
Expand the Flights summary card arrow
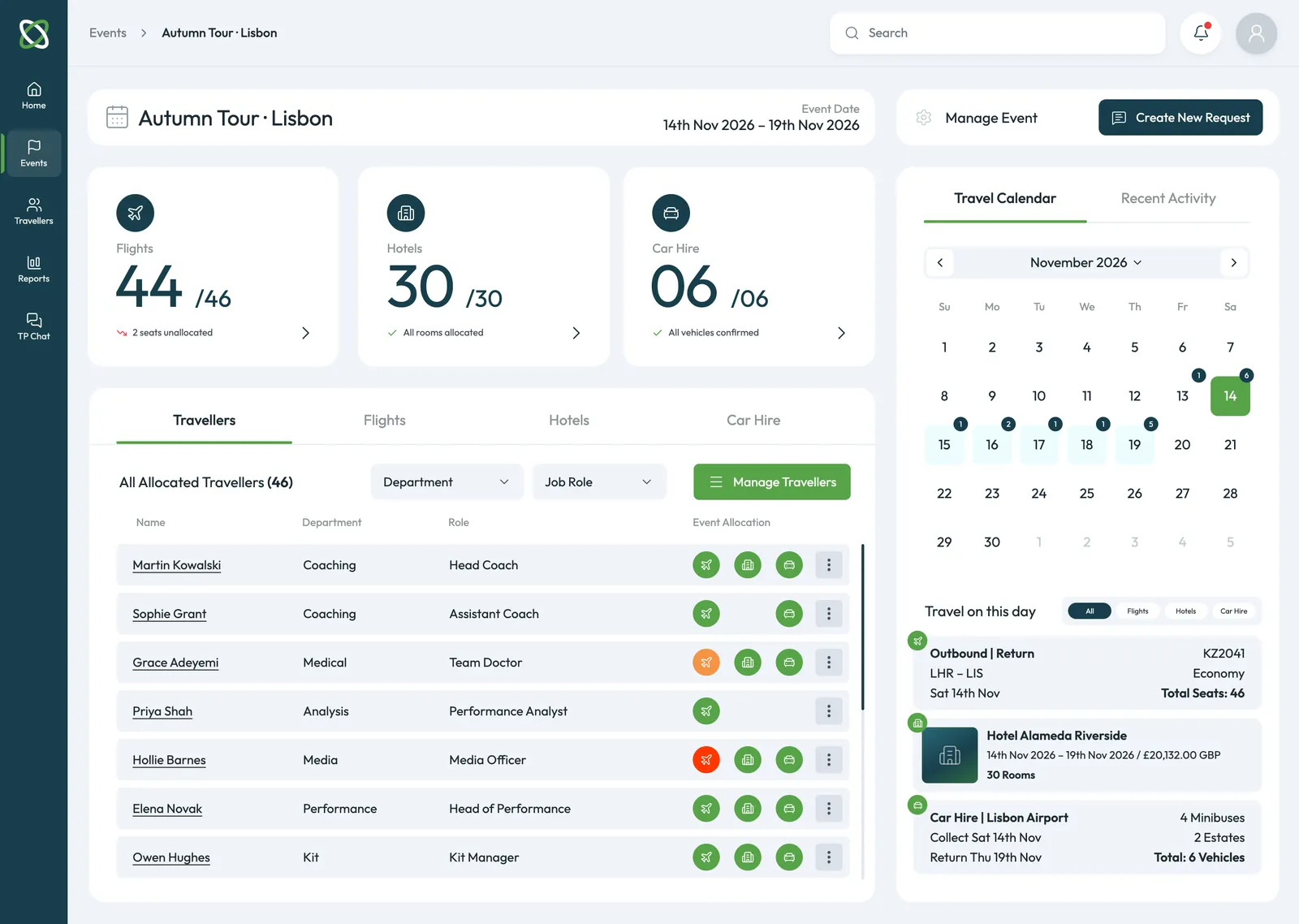coord(305,333)
